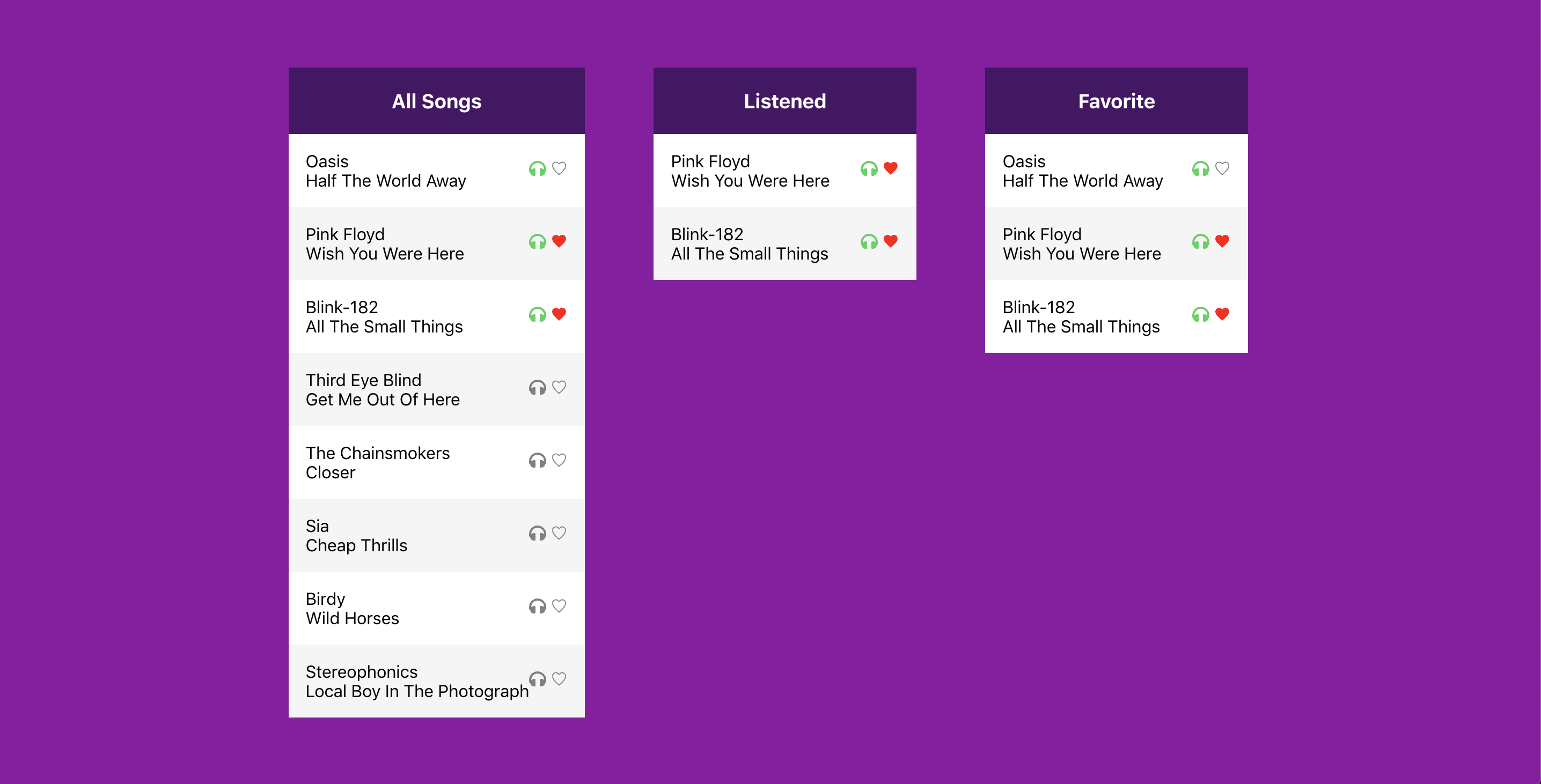Mark Sia Cheap Thrills as listened

pos(537,534)
